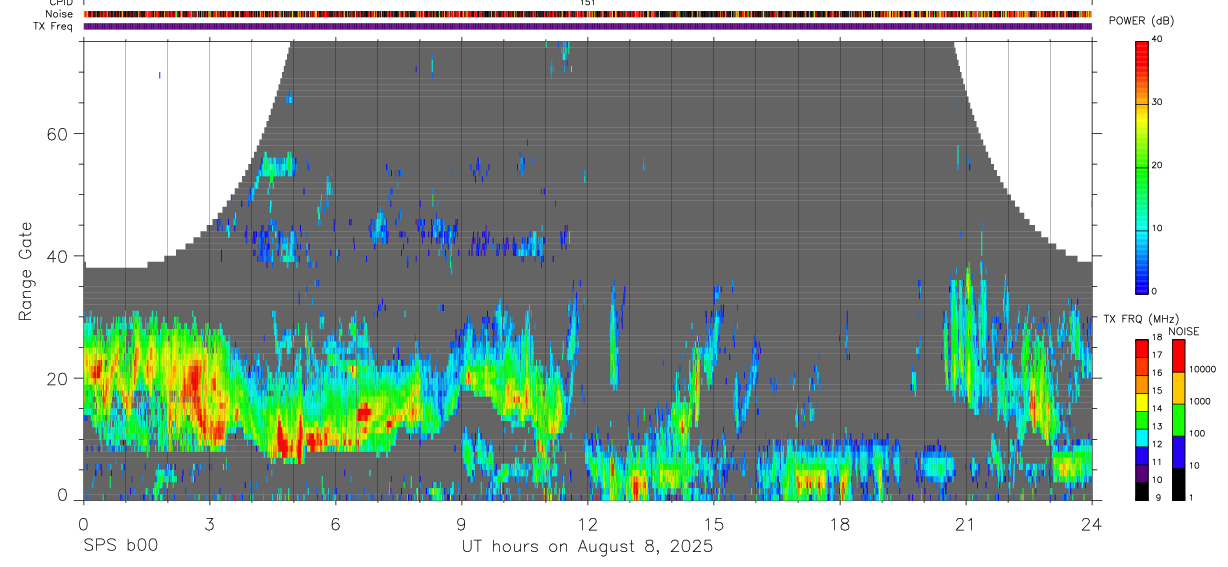This screenshot has width=1228, height=567.
Task: Click the 3 tick on the UT hours axis
Action: (209, 523)
